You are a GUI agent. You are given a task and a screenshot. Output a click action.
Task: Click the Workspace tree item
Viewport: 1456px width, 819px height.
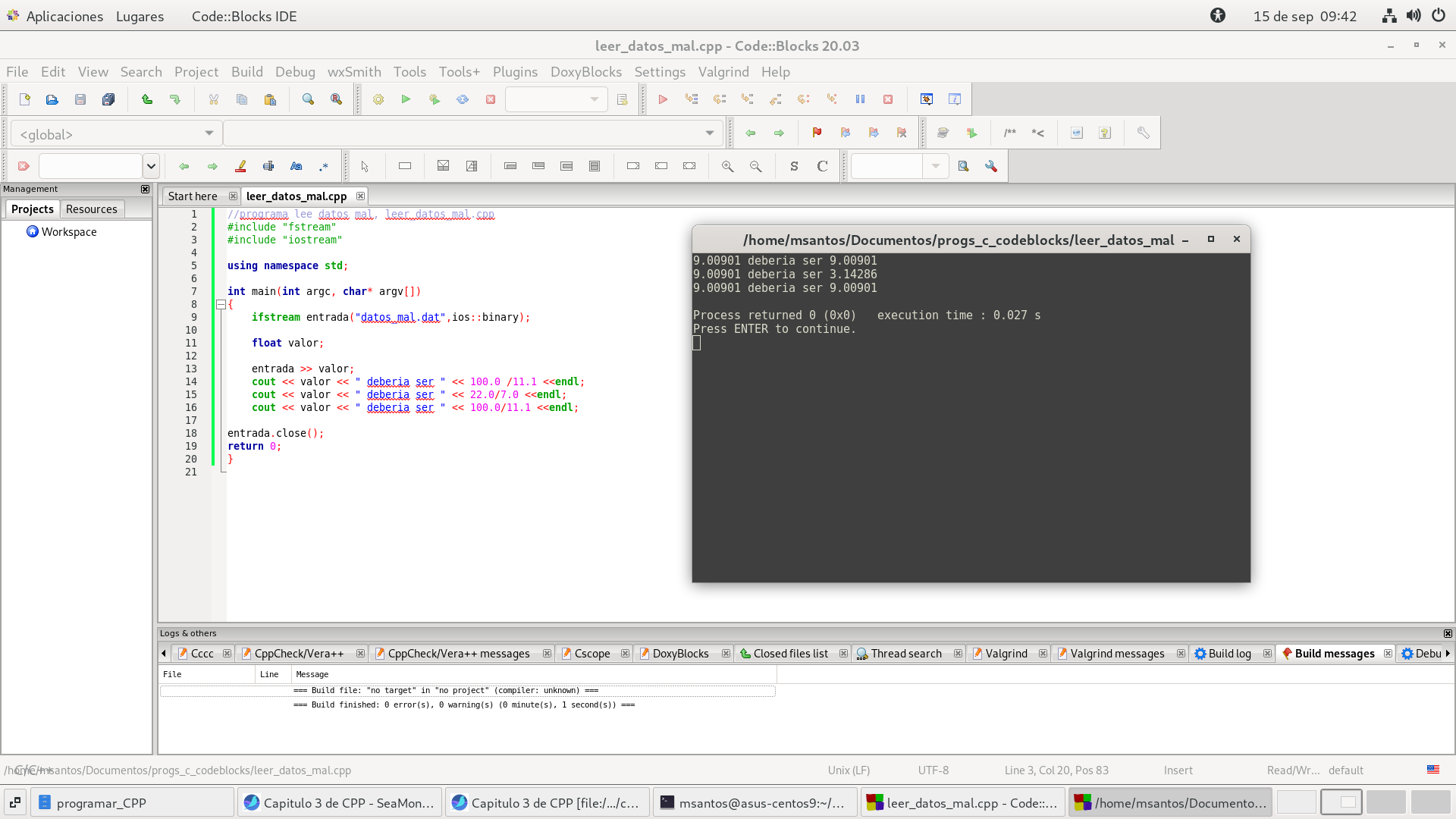click(x=68, y=232)
